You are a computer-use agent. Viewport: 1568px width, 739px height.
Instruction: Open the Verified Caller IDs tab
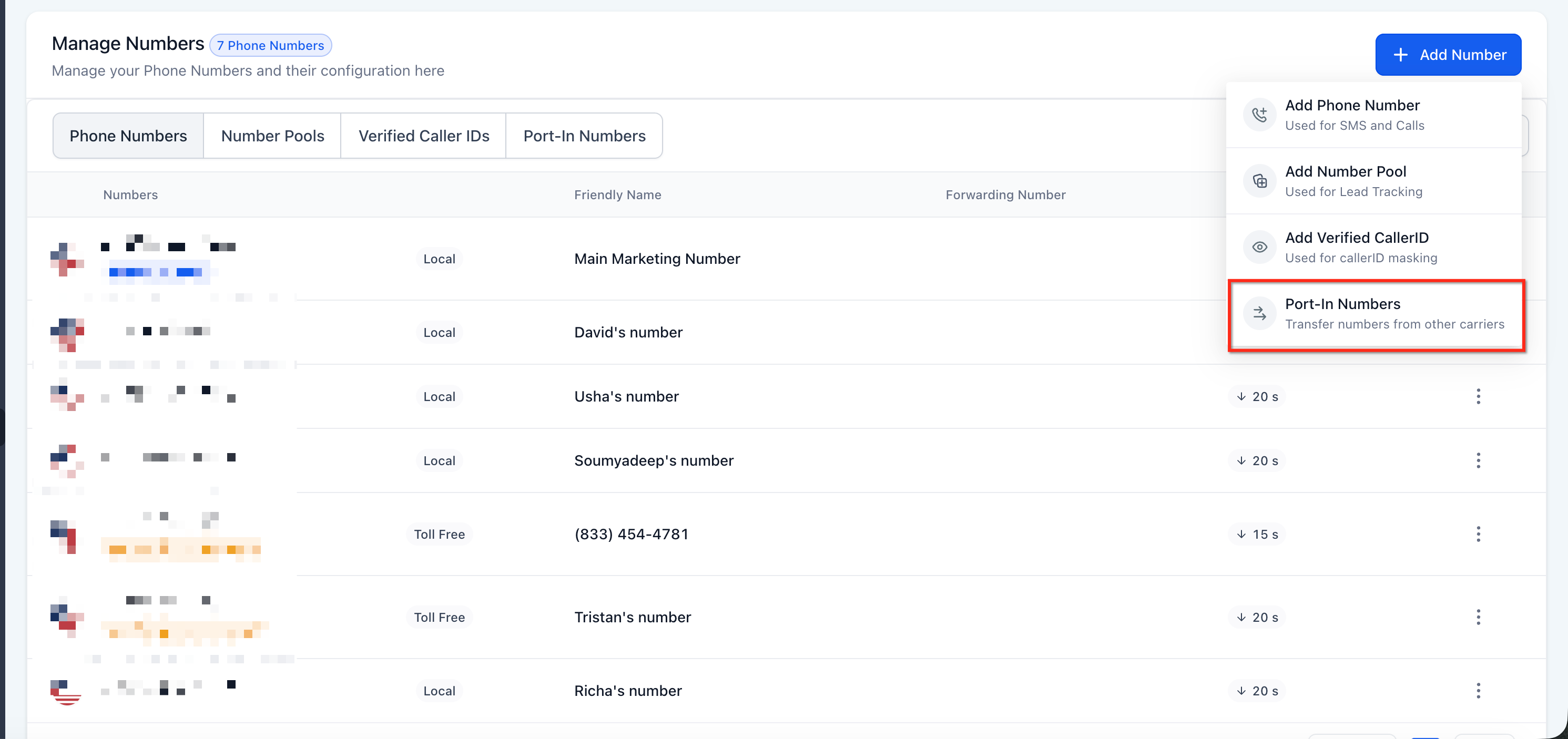pos(424,136)
